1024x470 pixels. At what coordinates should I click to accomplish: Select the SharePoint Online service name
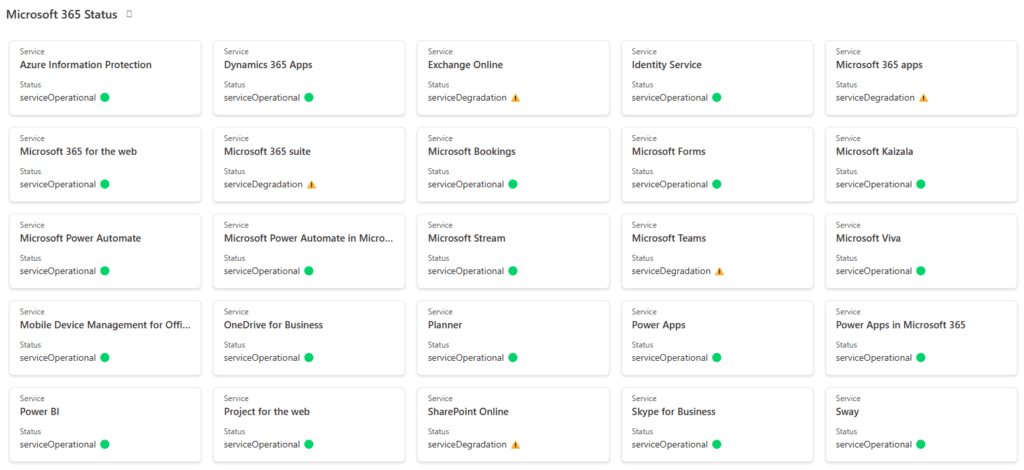[x=468, y=412]
